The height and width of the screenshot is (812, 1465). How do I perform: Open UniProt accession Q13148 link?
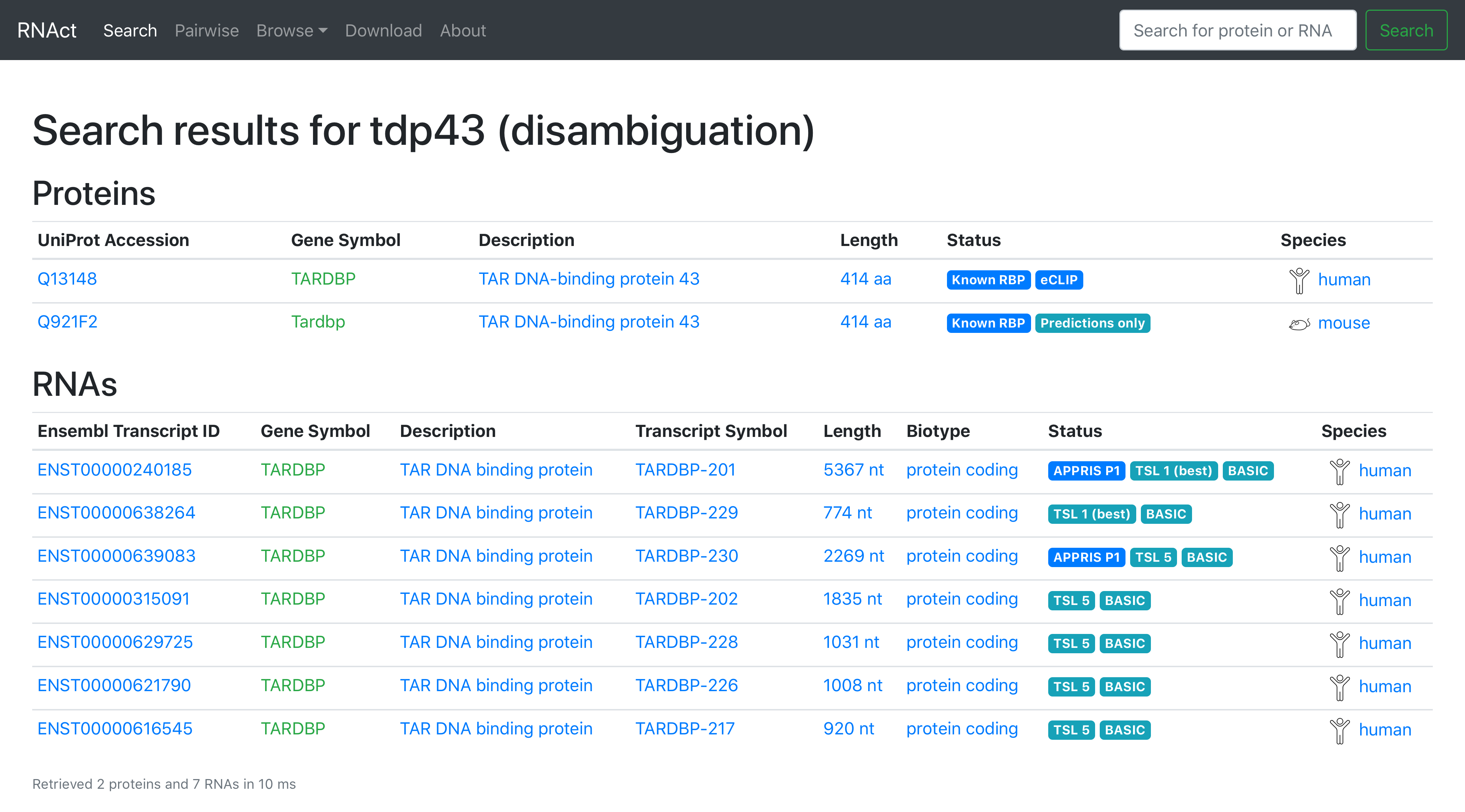point(67,279)
